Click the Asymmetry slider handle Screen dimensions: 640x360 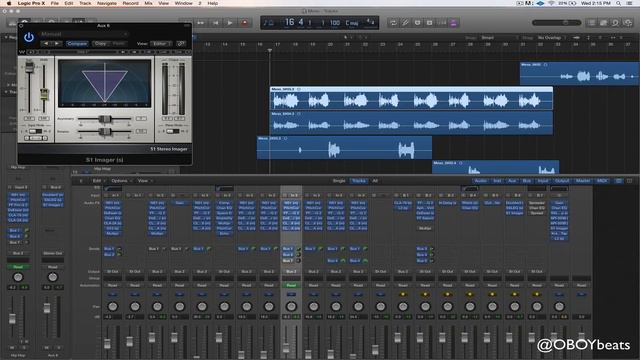pyautogui.click(x=105, y=119)
